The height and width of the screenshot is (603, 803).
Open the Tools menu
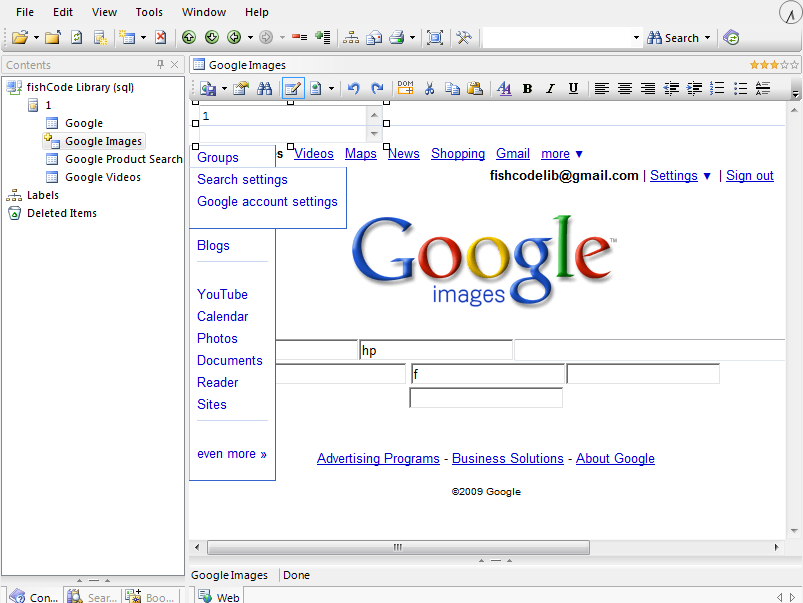[149, 12]
